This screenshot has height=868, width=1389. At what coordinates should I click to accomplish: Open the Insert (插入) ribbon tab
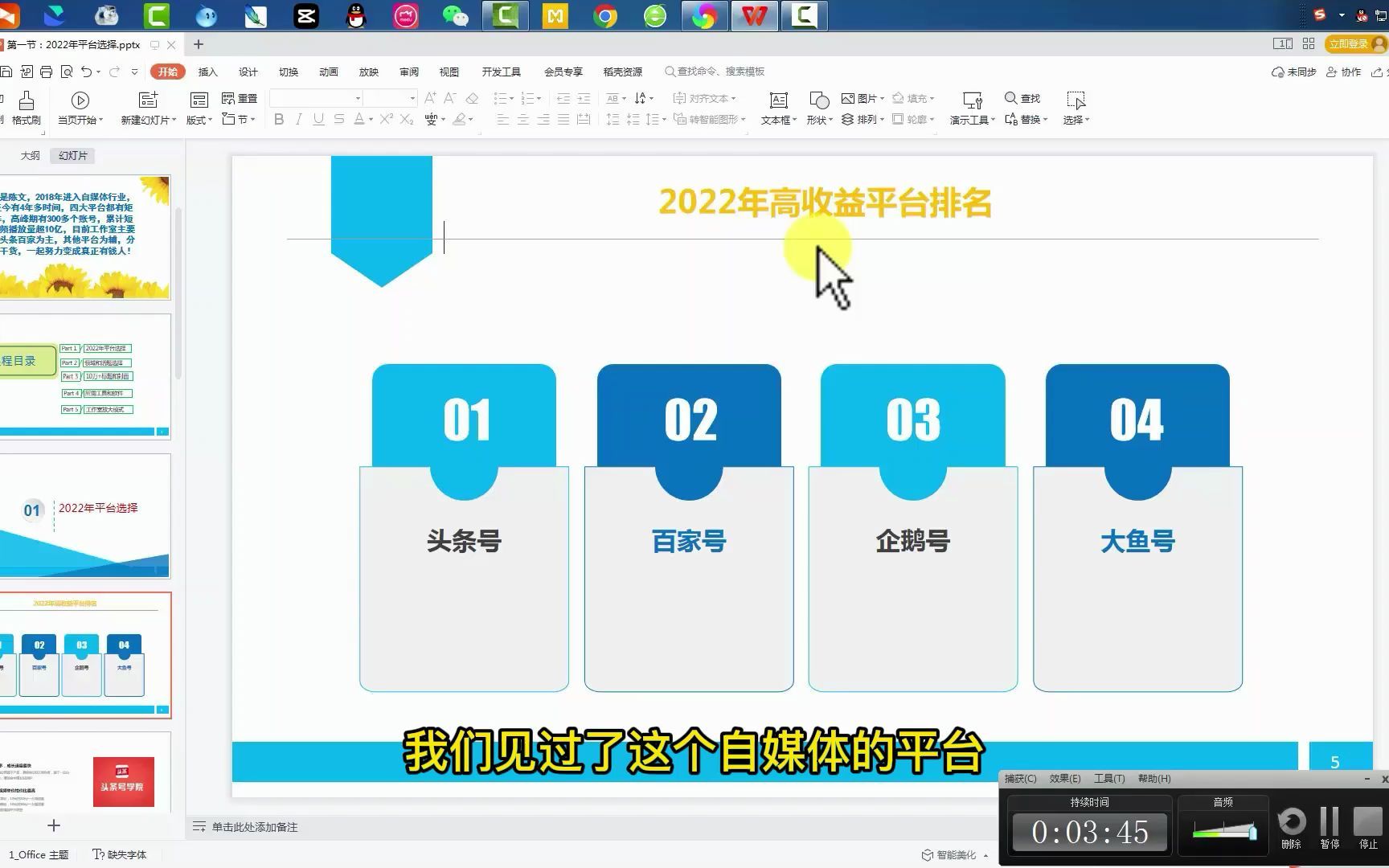point(207,72)
